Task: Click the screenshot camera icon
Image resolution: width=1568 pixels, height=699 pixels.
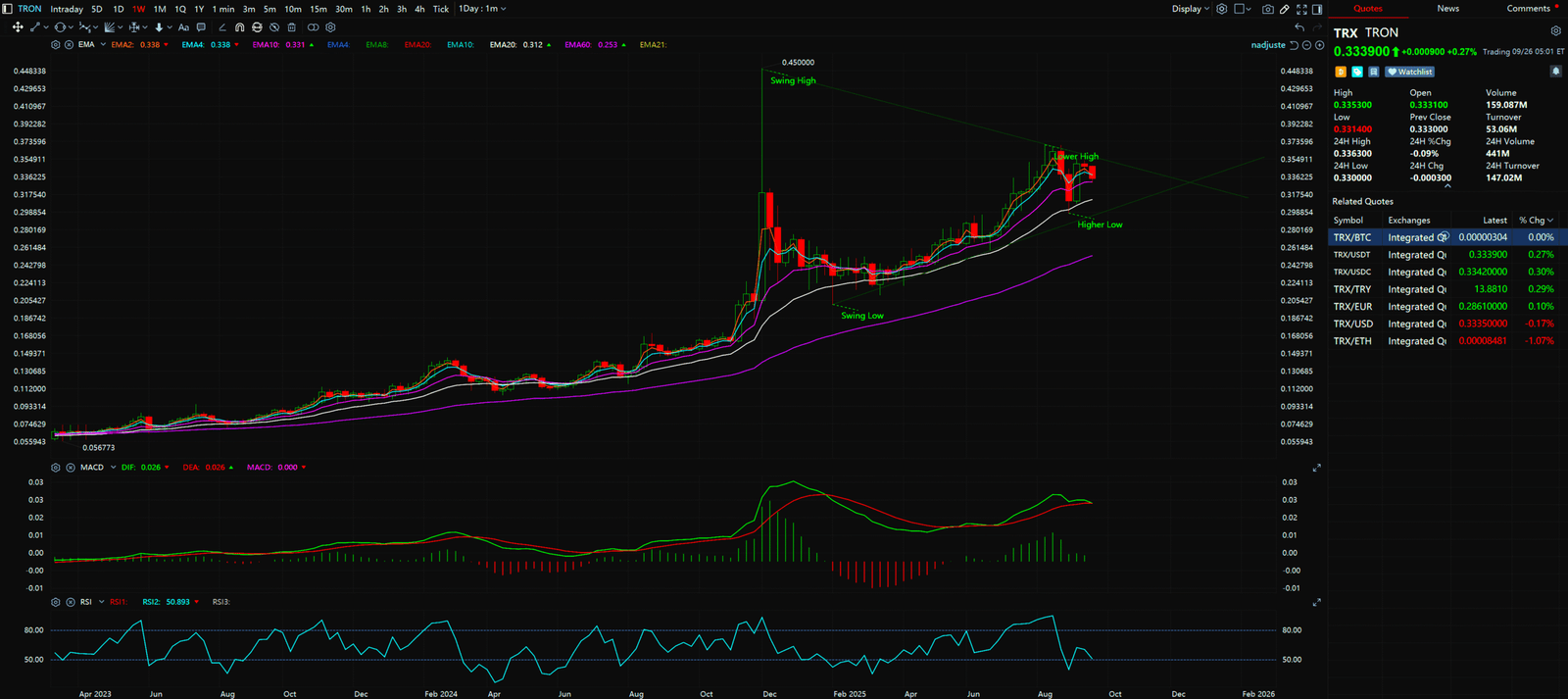Action: pyautogui.click(x=1267, y=9)
